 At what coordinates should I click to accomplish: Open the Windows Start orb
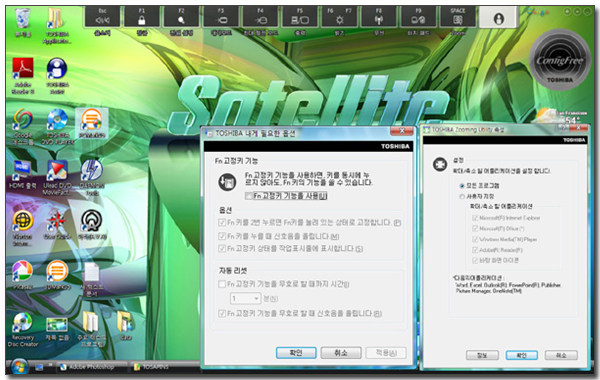click(x=19, y=367)
